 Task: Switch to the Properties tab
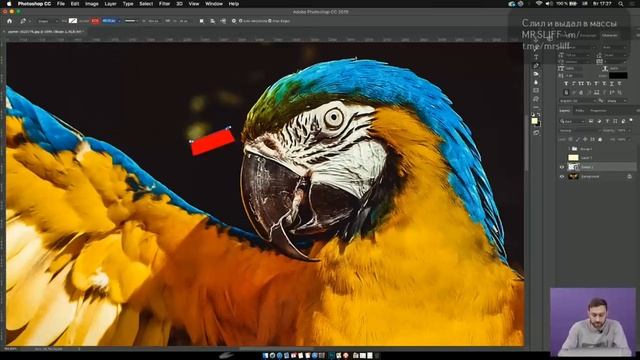point(598,111)
